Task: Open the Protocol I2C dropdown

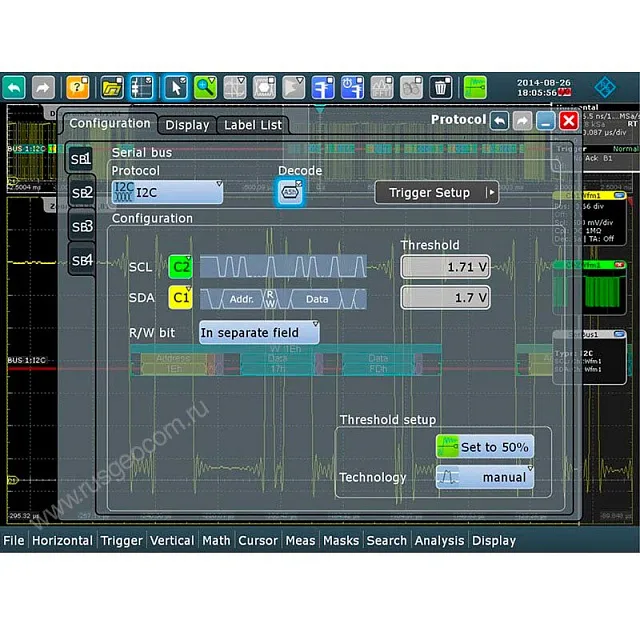Action: (167, 192)
